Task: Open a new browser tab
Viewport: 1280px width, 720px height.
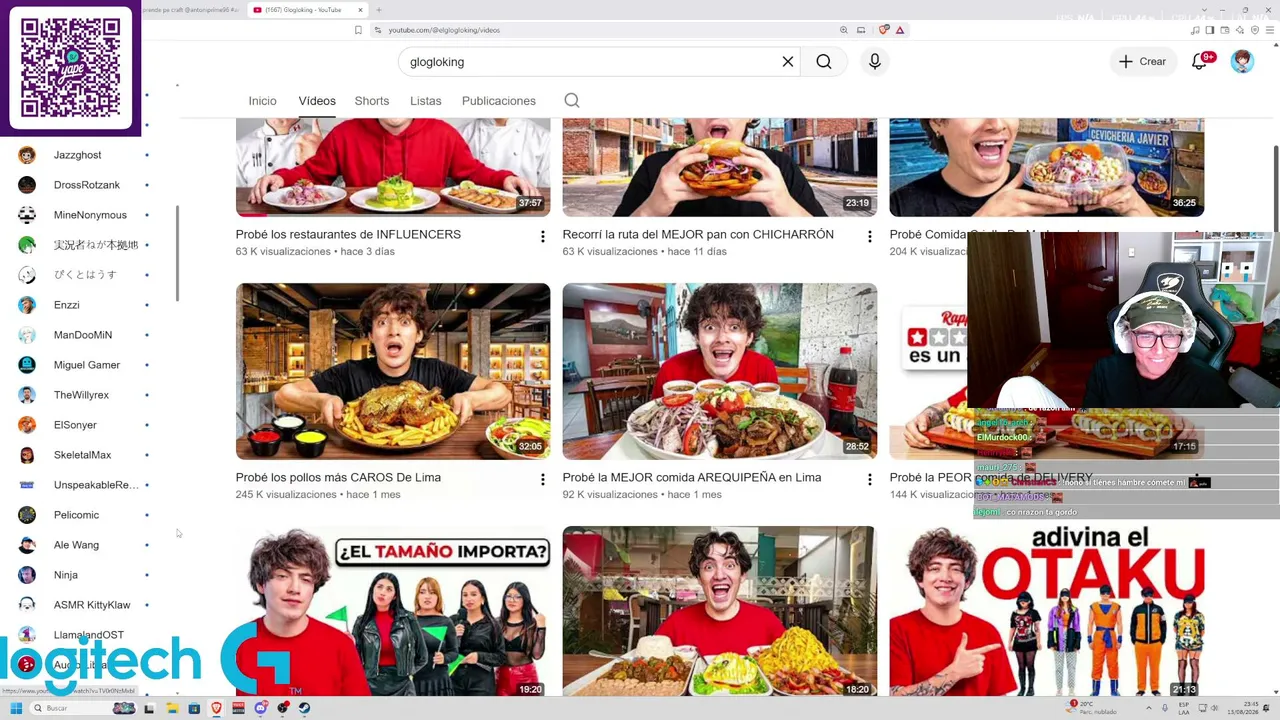Action: point(379,10)
